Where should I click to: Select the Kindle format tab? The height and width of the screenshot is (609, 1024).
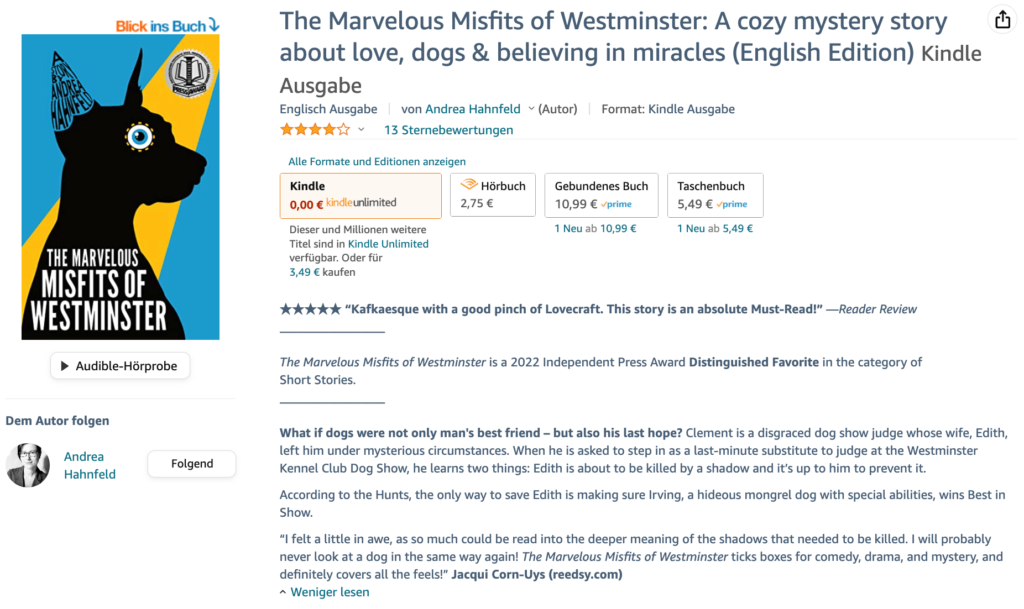[x=361, y=195]
